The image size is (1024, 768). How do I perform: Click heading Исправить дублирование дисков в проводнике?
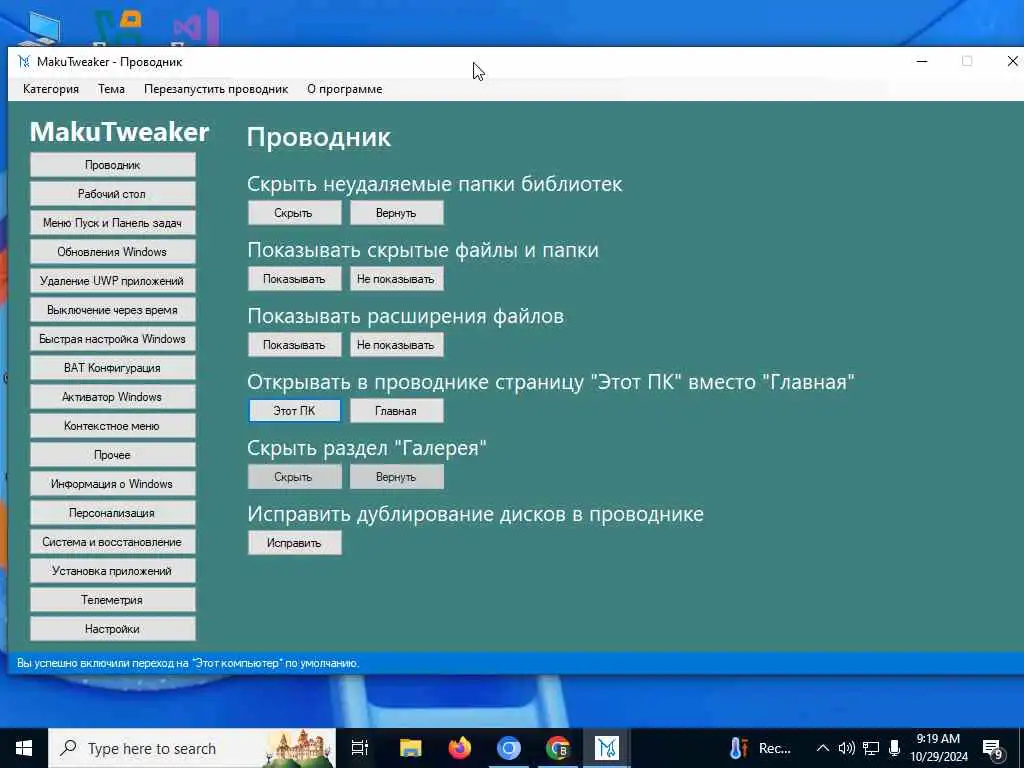pos(475,514)
